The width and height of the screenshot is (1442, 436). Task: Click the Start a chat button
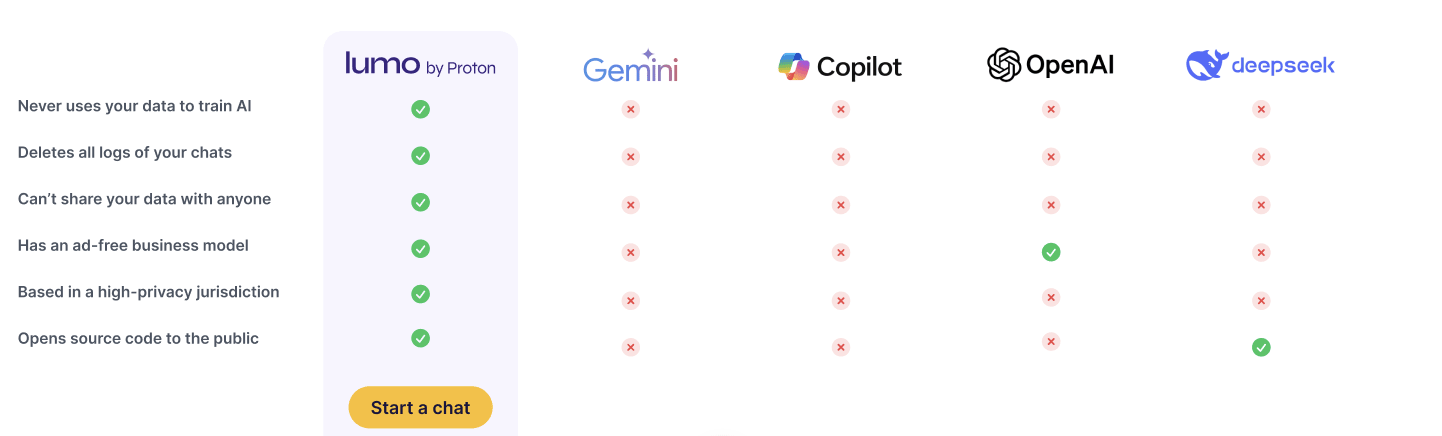coord(420,407)
